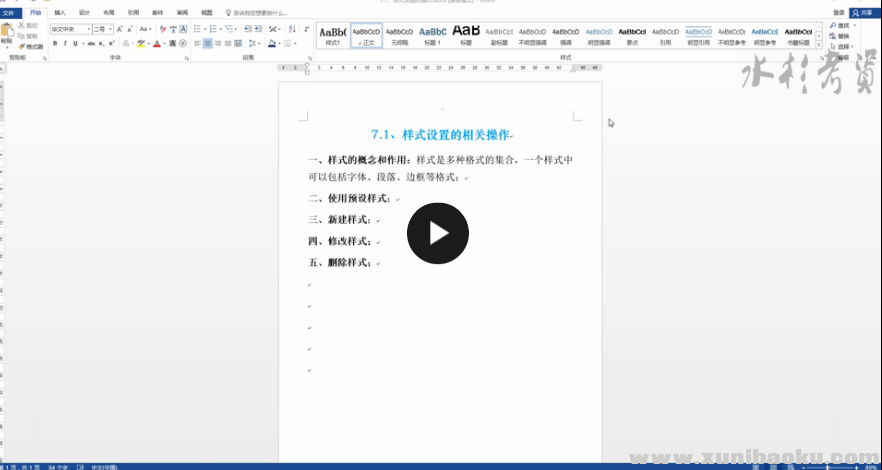Toggle subscript x₂ formatting
882x470 pixels.
click(104, 44)
